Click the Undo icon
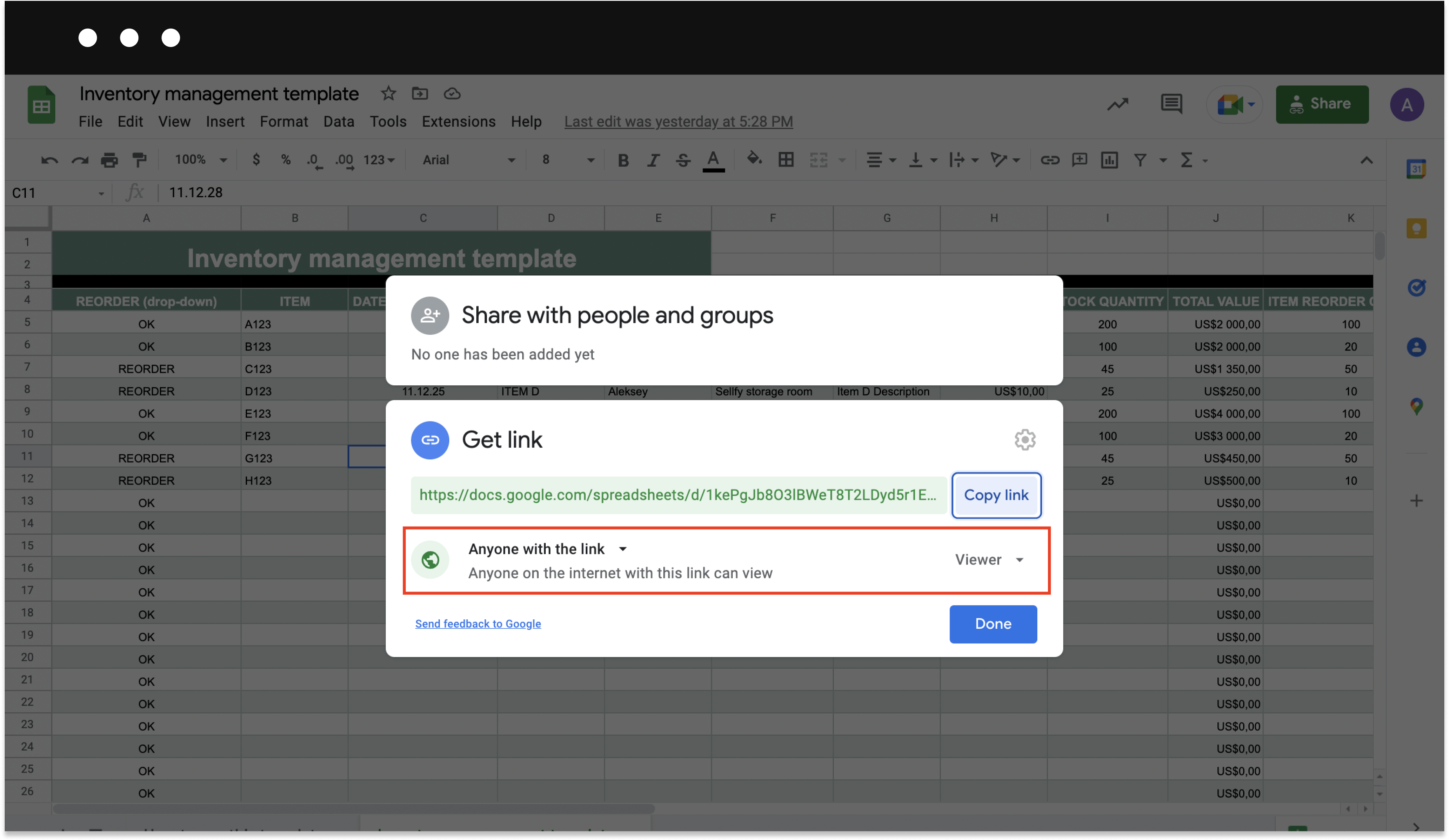The image size is (1449, 840). (49, 160)
